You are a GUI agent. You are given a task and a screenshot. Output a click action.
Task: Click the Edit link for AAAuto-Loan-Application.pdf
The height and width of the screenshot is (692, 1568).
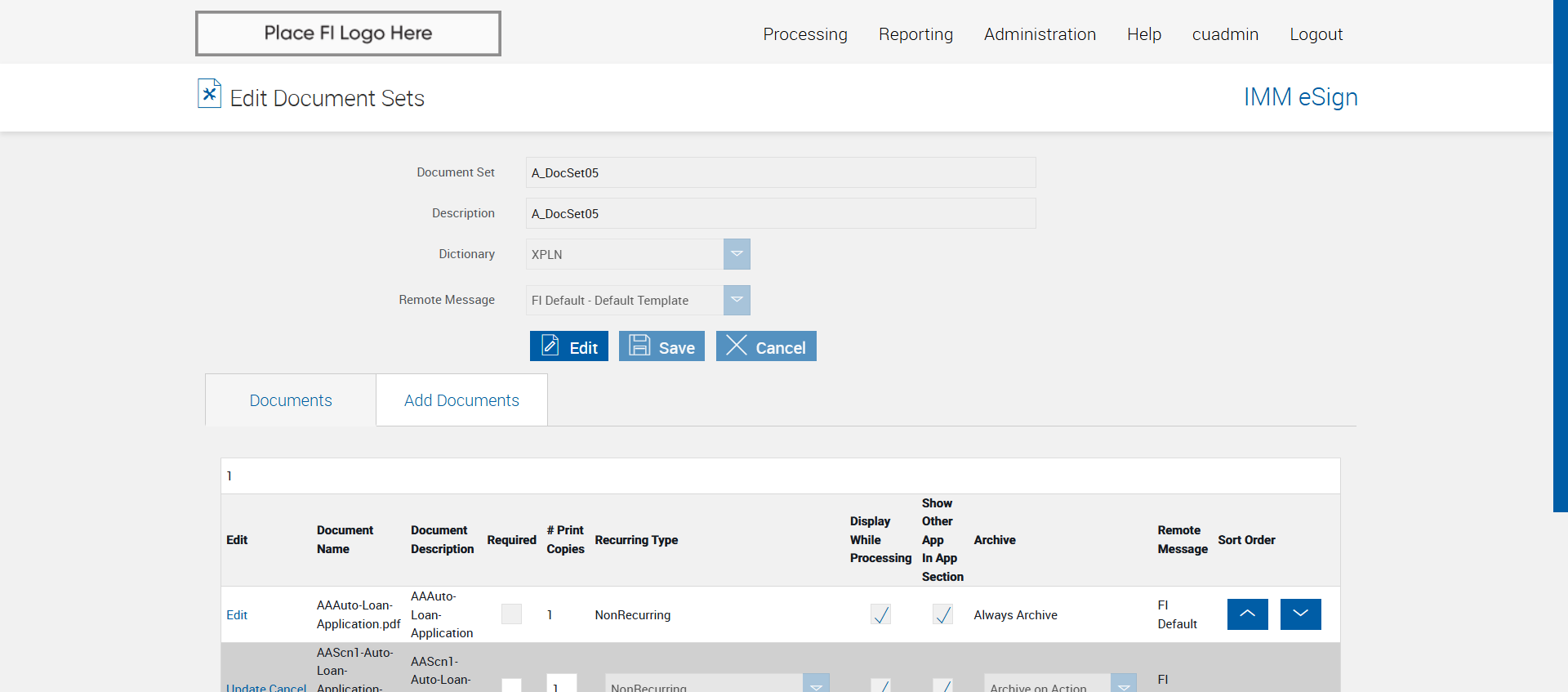click(x=237, y=615)
